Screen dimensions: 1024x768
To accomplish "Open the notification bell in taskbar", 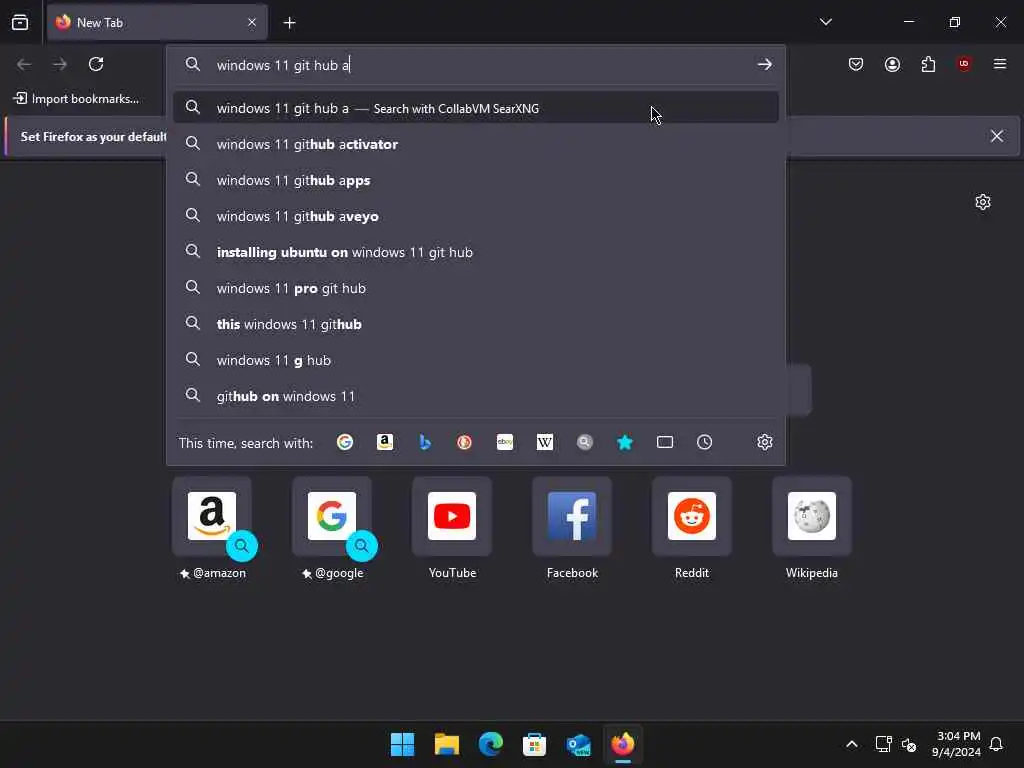I will pyautogui.click(x=997, y=744).
